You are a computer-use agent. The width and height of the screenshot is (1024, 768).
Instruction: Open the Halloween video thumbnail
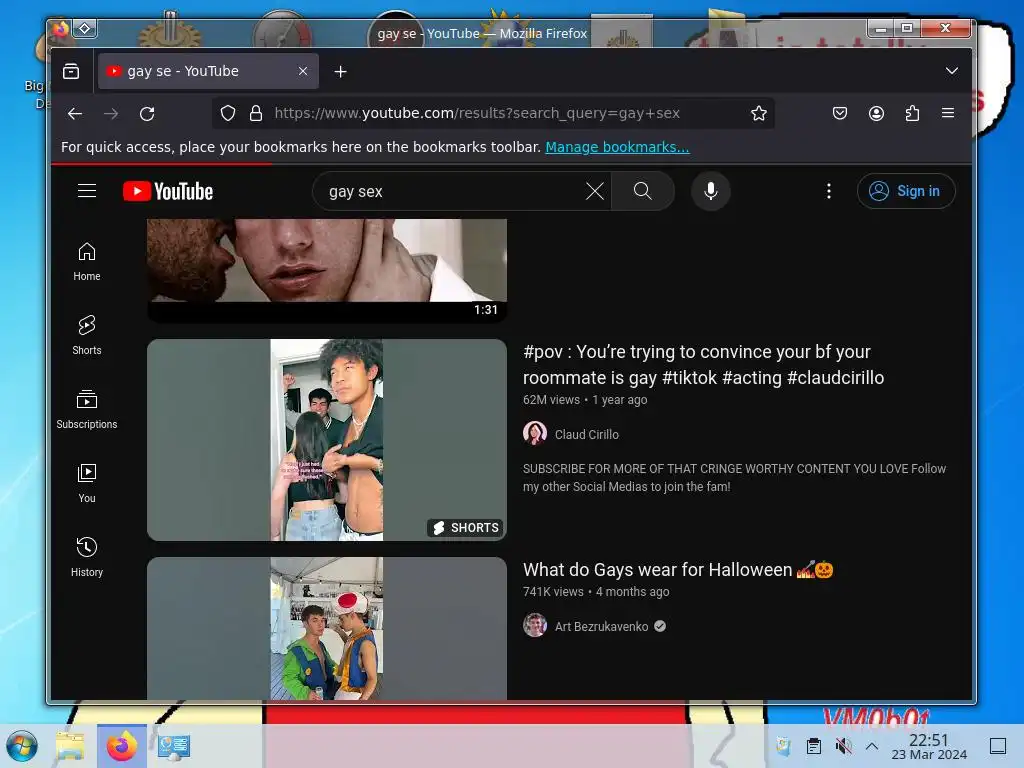tap(327, 628)
